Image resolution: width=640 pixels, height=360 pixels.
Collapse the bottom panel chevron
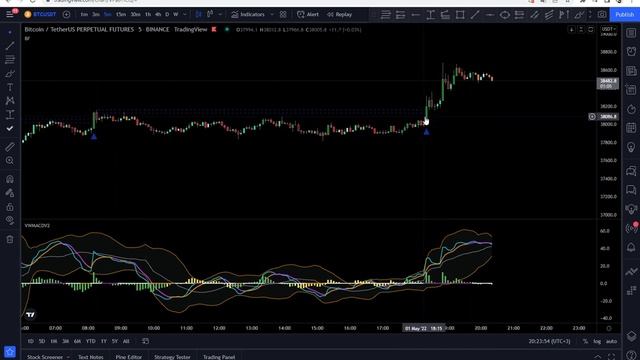597,357
